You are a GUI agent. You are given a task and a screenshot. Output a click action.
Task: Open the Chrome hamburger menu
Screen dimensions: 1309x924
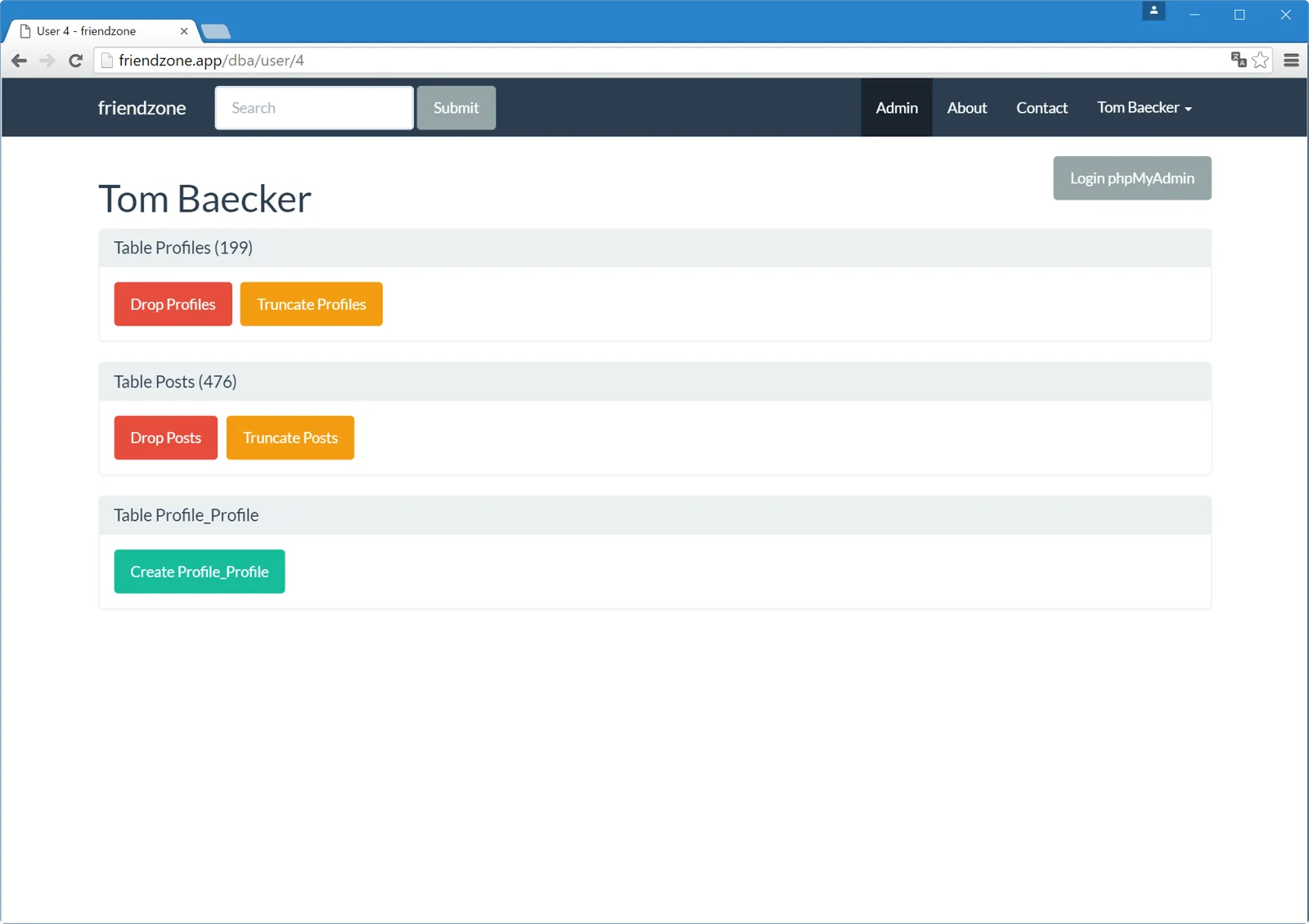coord(1292,61)
